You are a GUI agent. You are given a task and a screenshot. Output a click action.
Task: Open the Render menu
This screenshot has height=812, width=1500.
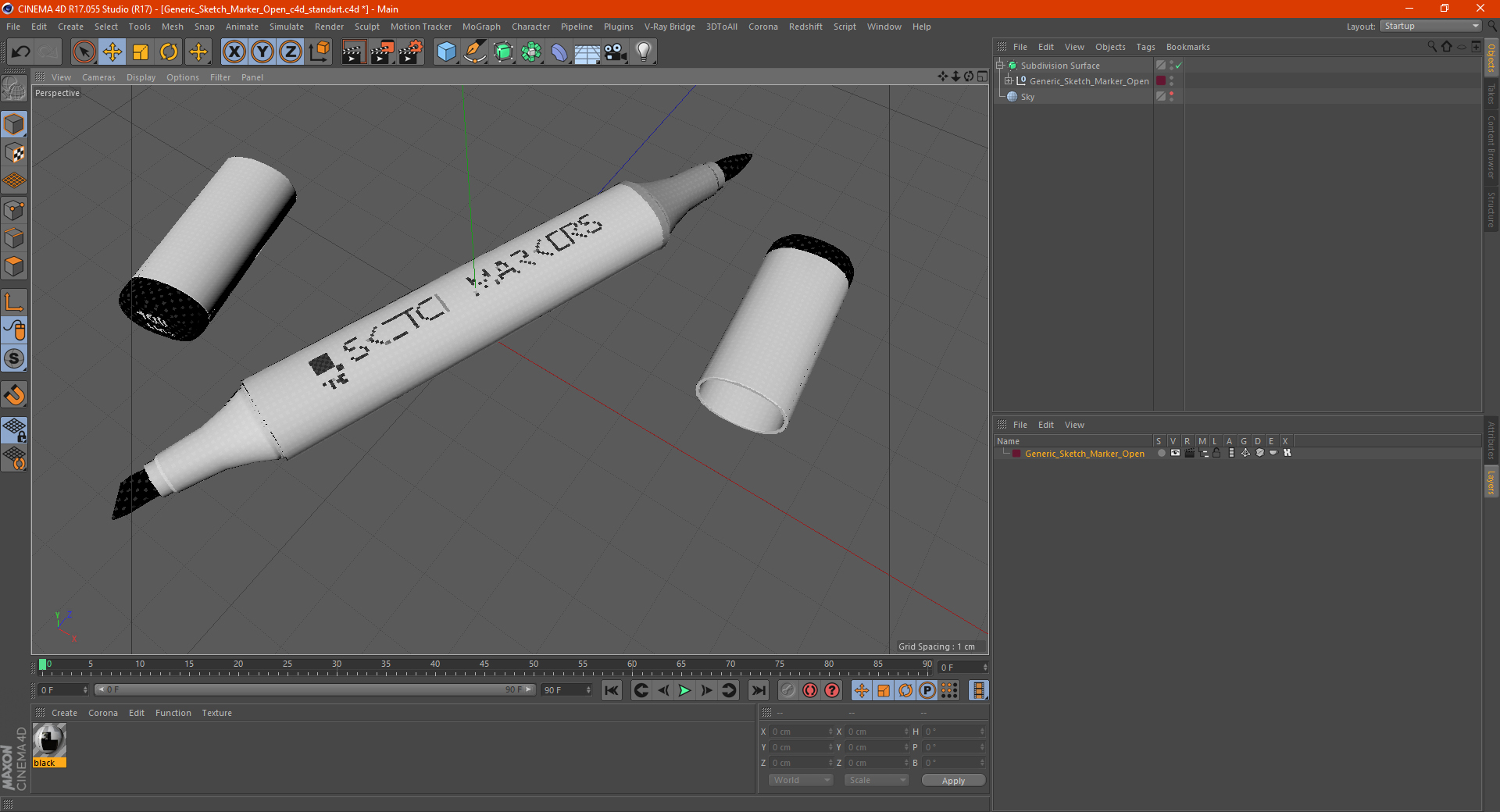pyautogui.click(x=329, y=27)
